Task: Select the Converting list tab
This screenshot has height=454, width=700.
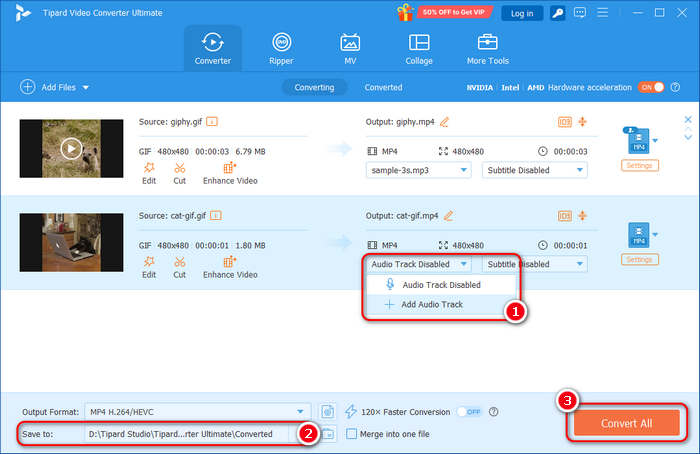Action: tap(314, 87)
